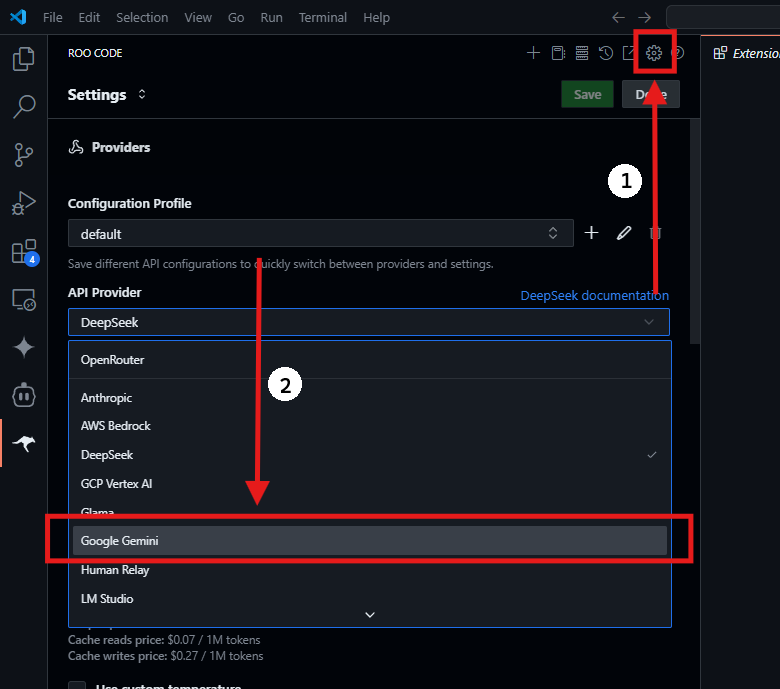Image resolution: width=780 pixels, height=689 pixels.
Task: Start a new Roo Code task with plus
Action: click(x=533, y=53)
